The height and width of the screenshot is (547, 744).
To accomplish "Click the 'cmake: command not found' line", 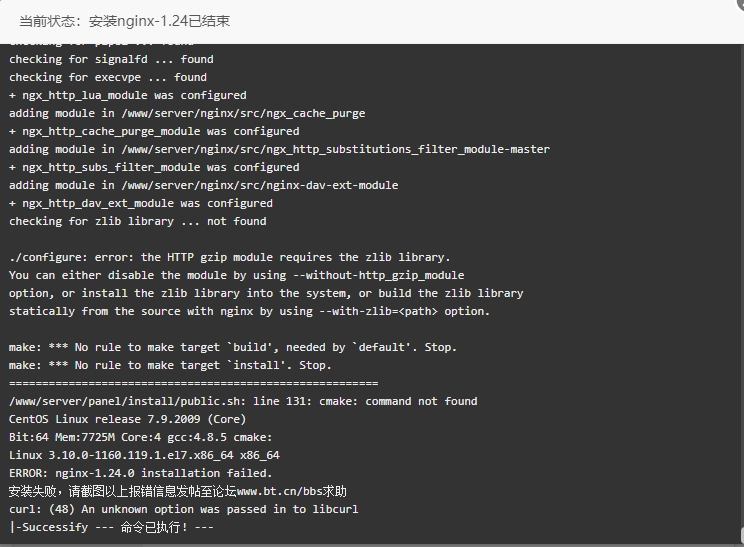I will pos(243,401).
